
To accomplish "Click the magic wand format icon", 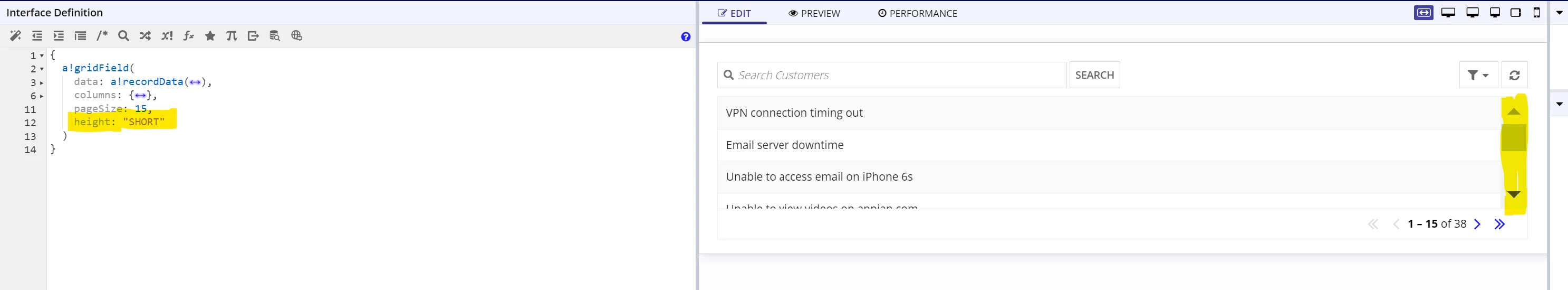I will click(x=15, y=36).
